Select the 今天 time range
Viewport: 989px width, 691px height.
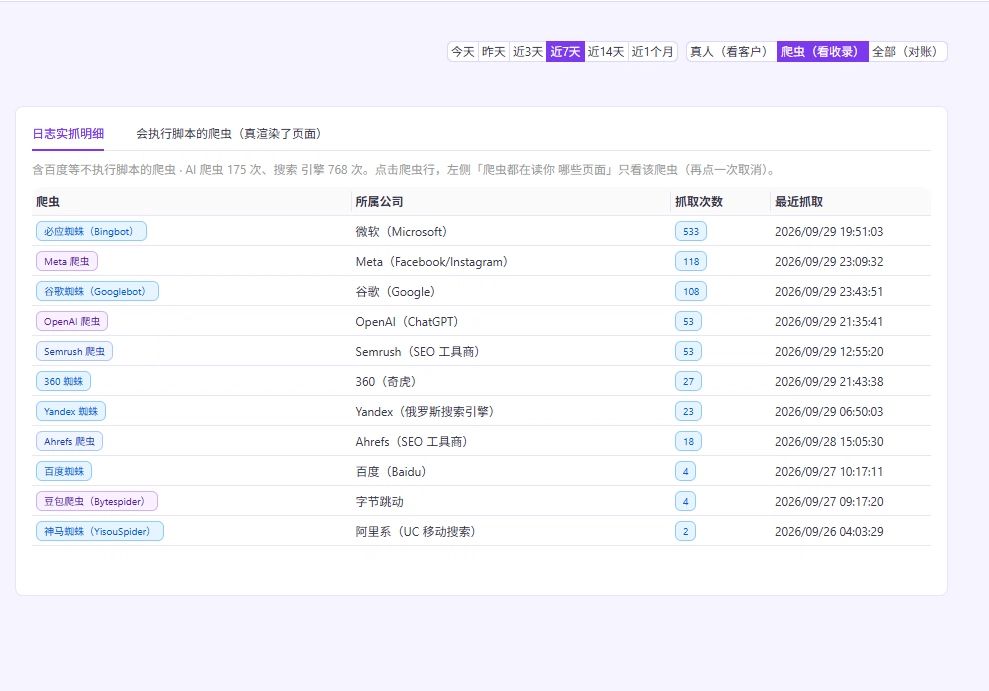(x=462, y=52)
